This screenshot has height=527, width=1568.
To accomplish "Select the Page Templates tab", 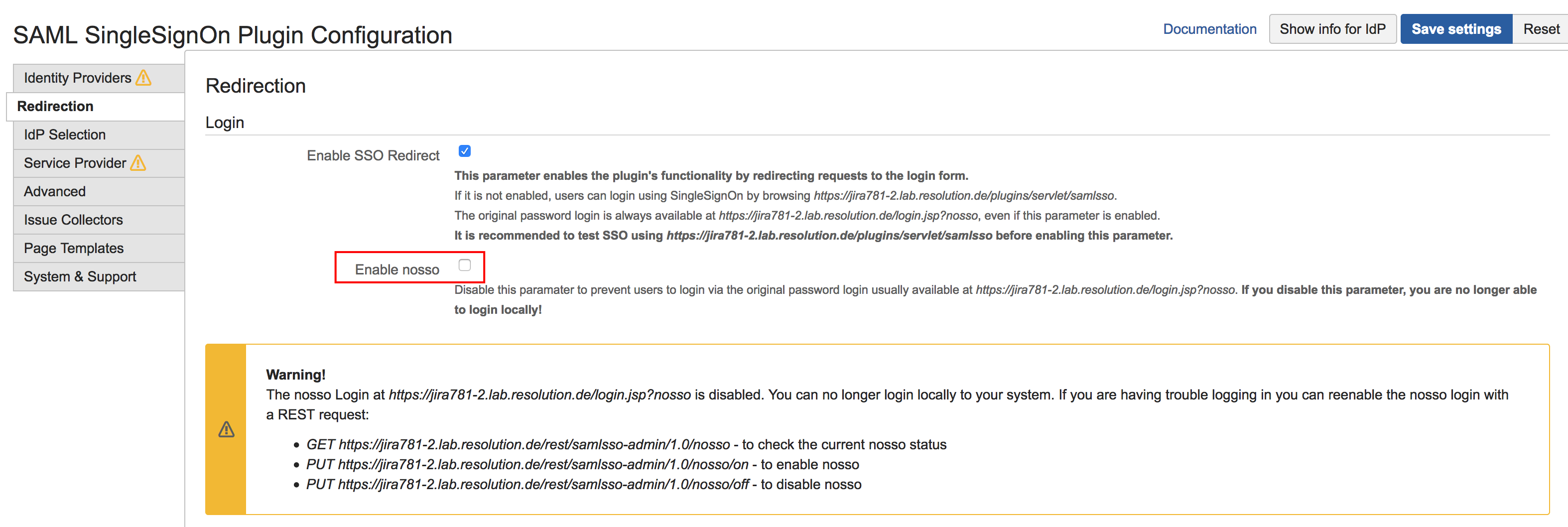I will pos(74,248).
